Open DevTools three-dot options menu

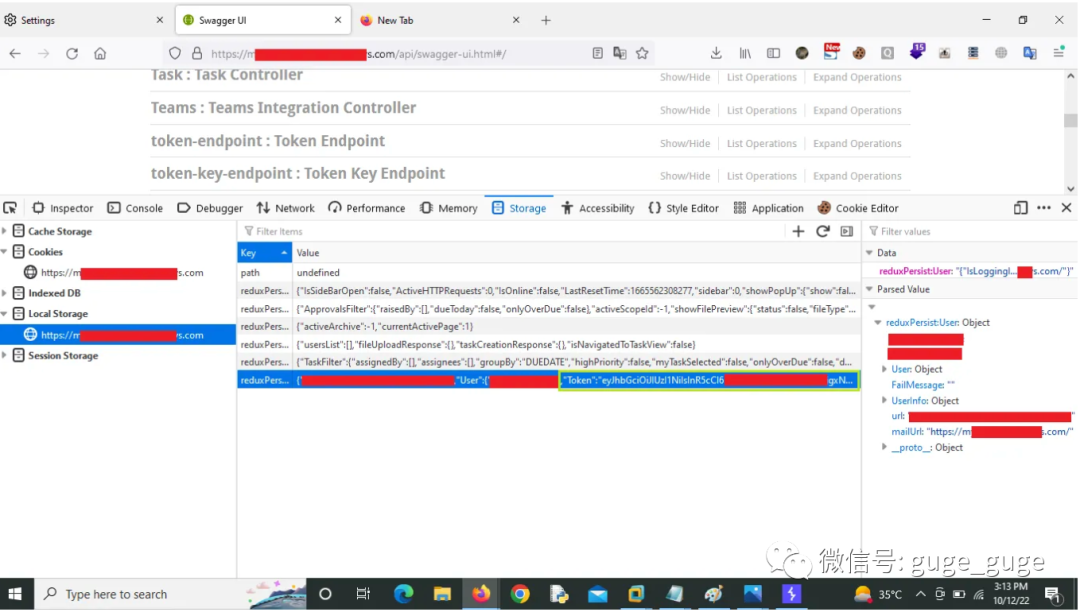tap(1044, 208)
